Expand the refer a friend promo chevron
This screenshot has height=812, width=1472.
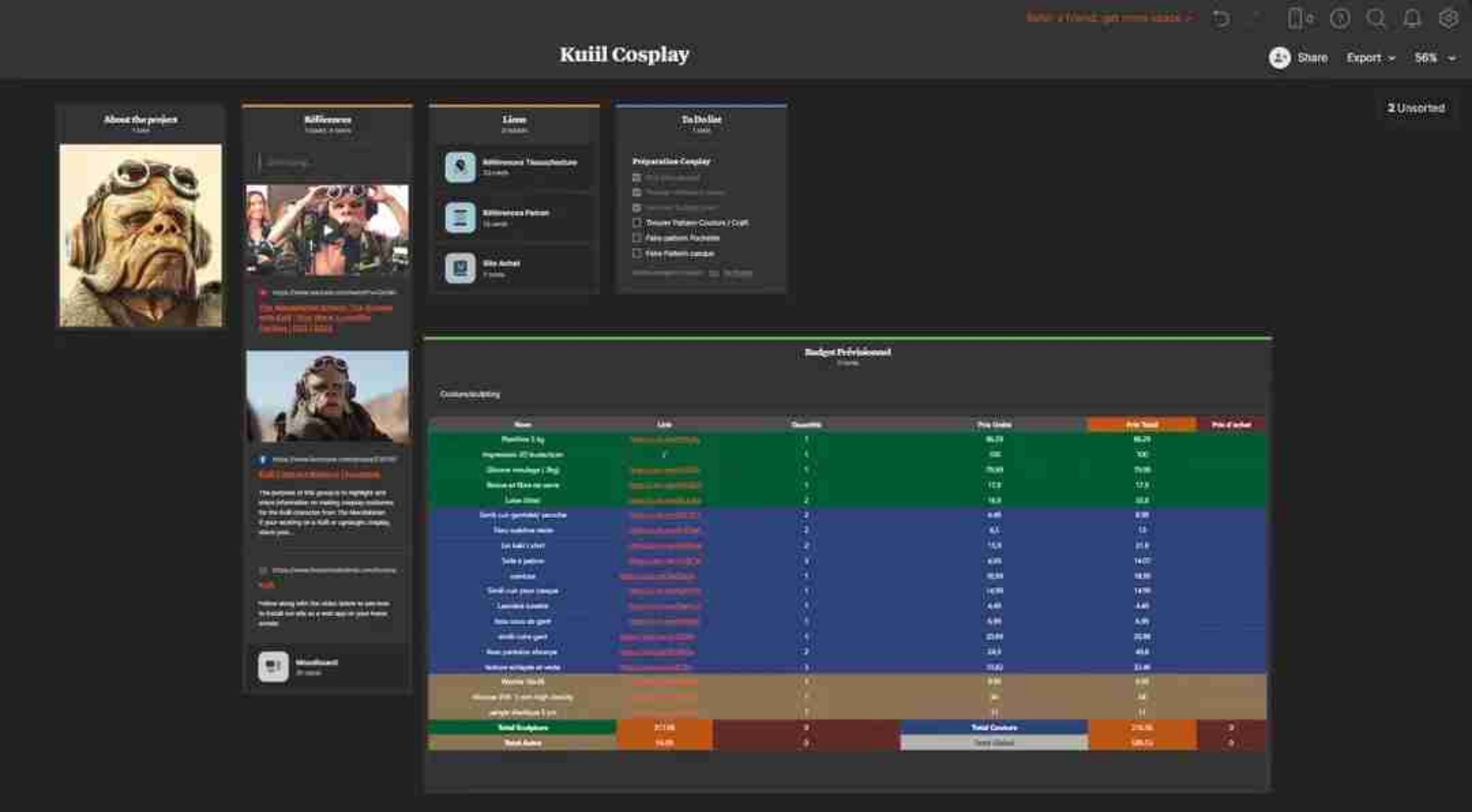pyautogui.click(x=1189, y=18)
